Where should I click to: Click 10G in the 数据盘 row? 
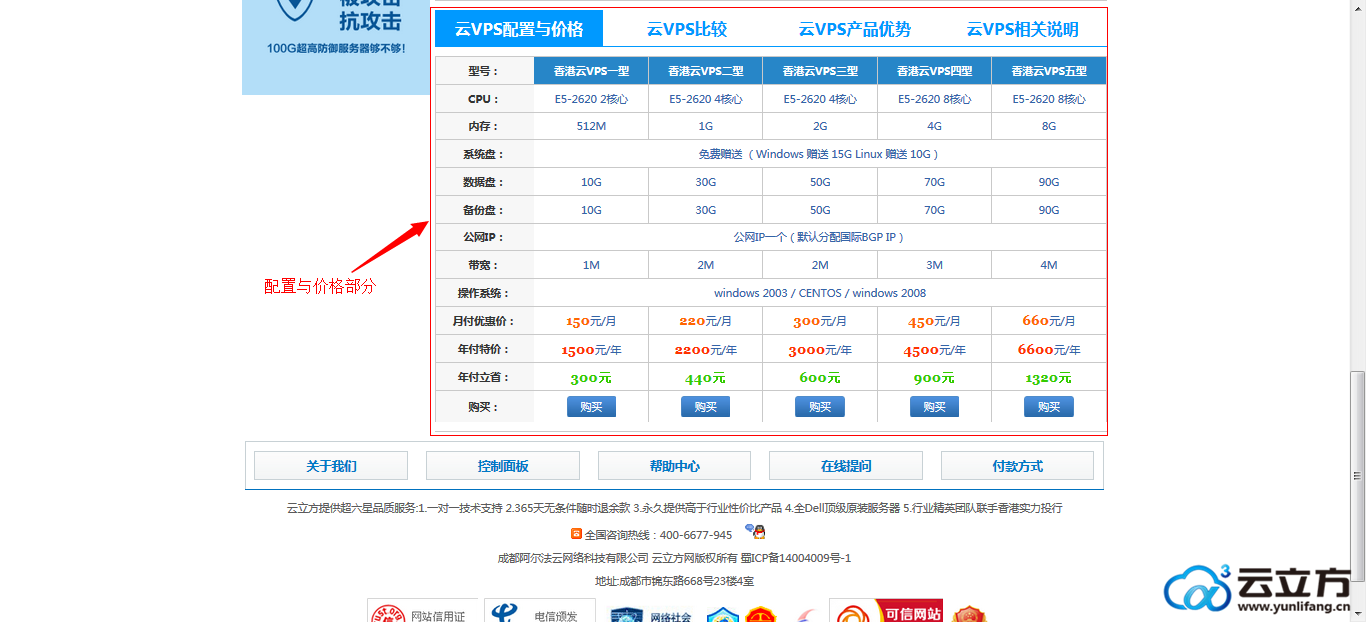[x=591, y=182]
